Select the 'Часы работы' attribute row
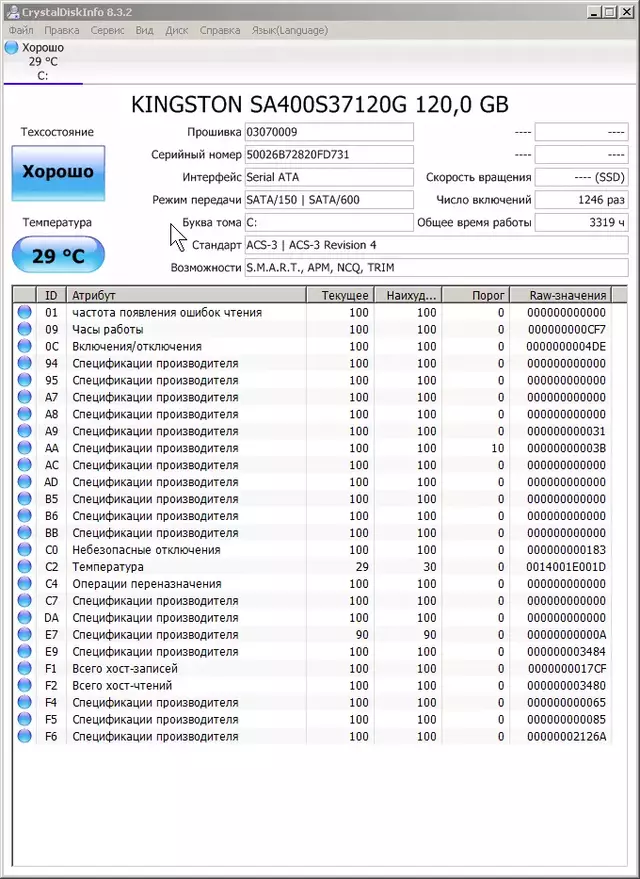The image size is (640, 879). [x=312, y=329]
